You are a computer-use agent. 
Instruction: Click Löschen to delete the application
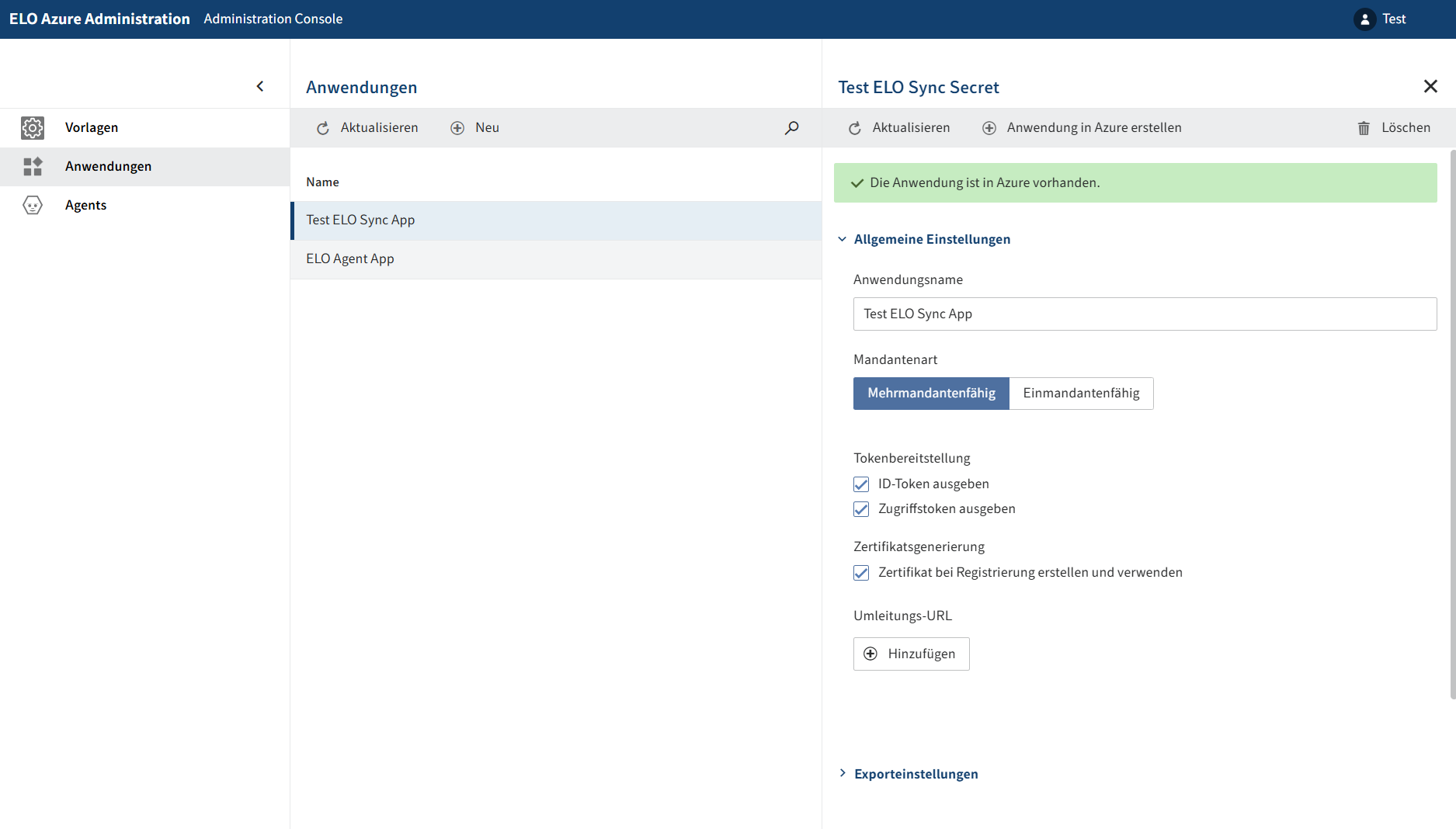1394,128
